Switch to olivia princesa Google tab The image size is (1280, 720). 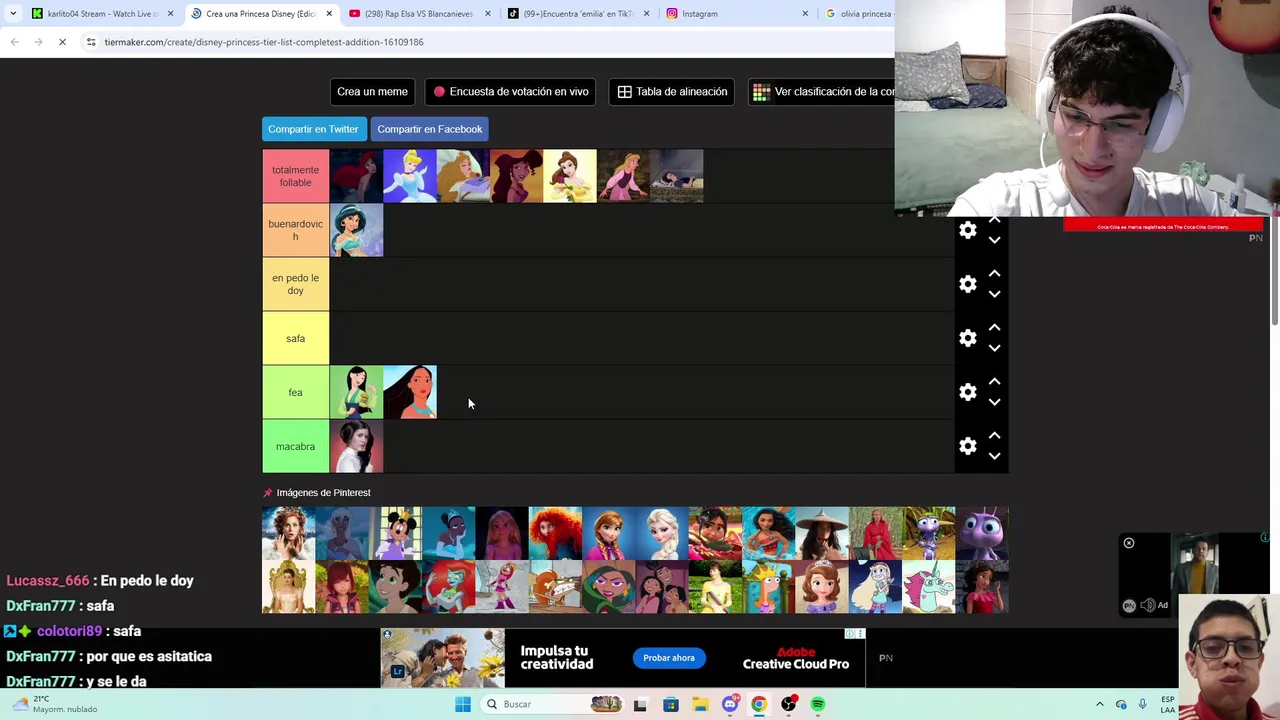point(858,14)
